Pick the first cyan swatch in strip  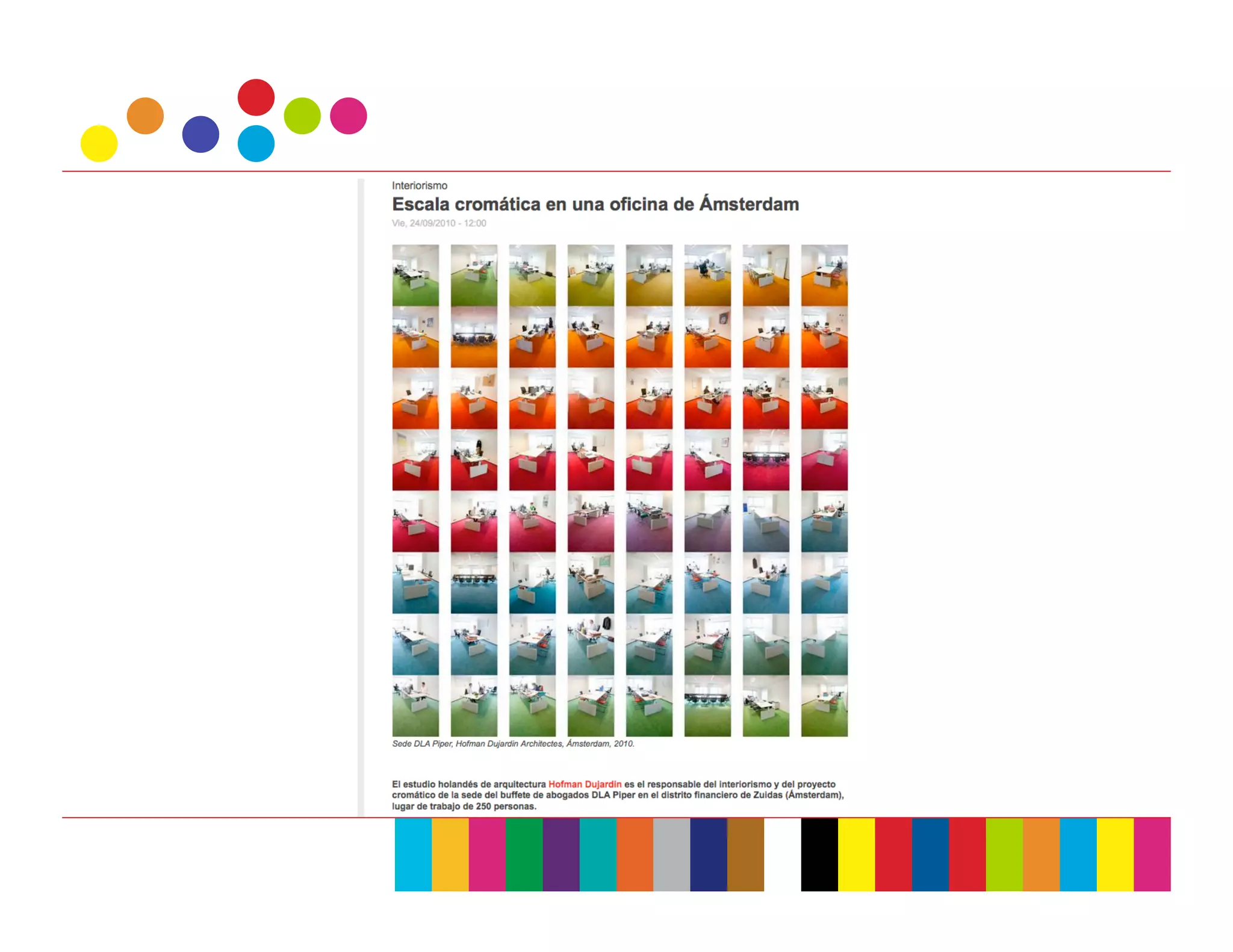coord(413,855)
